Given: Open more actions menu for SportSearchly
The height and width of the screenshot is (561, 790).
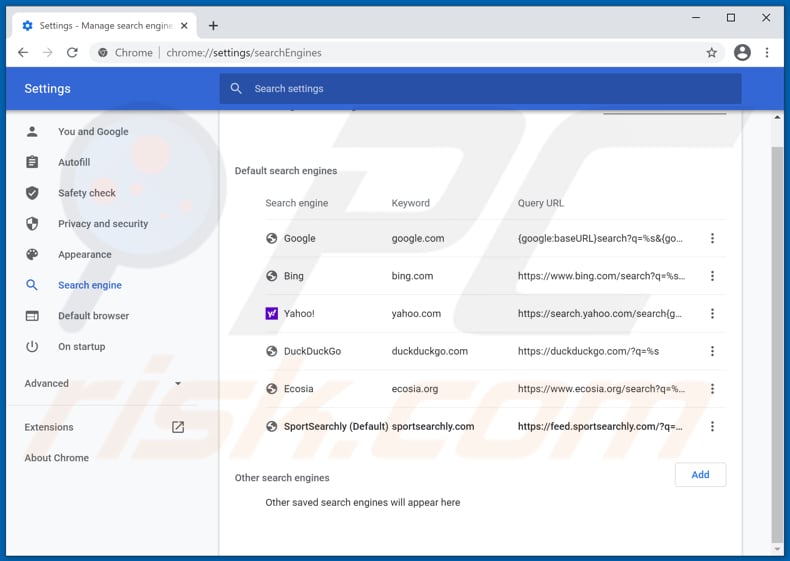Looking at the screenshot, I should (712, 426).
